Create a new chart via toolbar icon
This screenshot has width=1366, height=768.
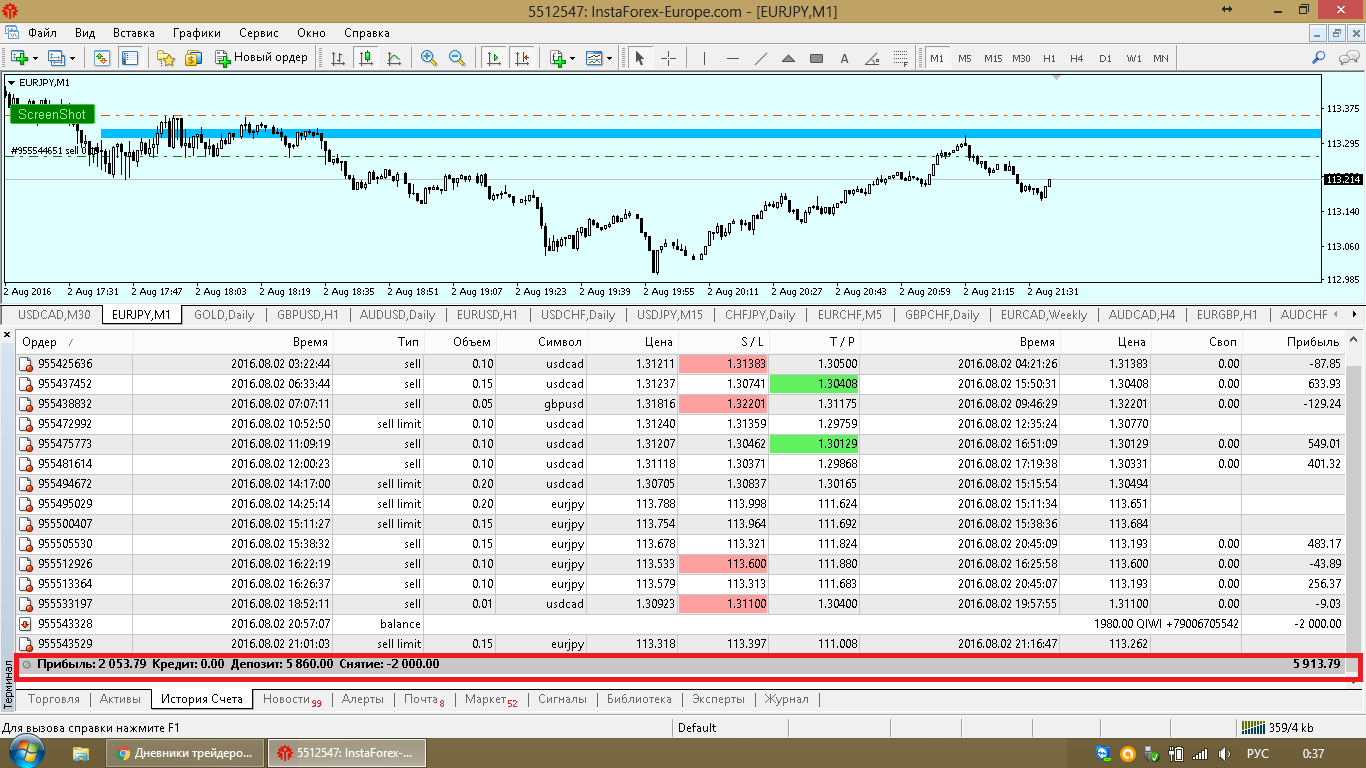click(x=19, y=58)
